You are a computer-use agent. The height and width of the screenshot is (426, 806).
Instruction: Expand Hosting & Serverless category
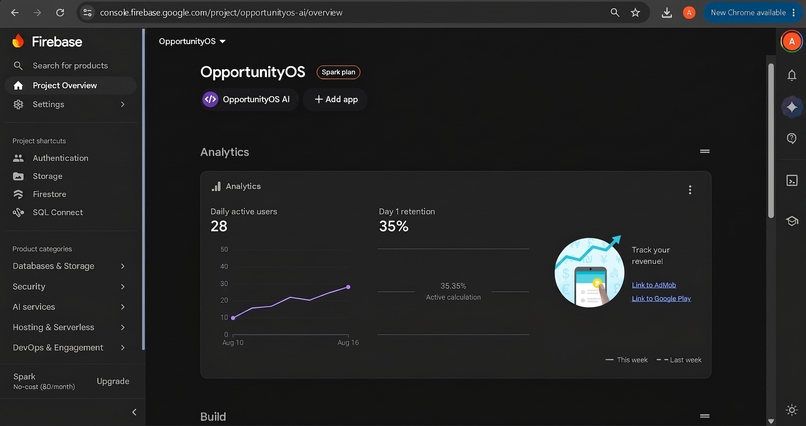(x=69, y=327)
